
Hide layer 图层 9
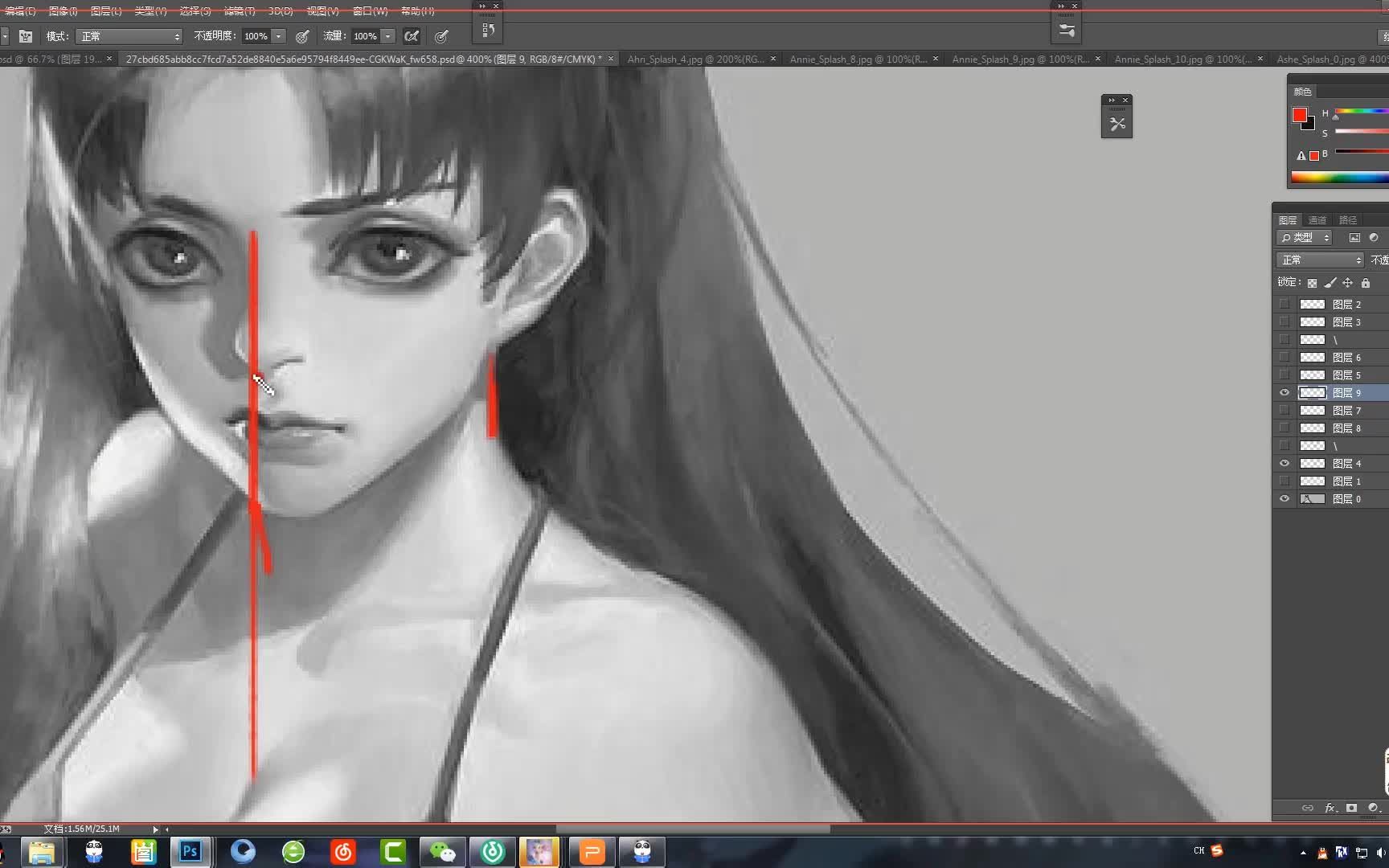pos(1285,393)
